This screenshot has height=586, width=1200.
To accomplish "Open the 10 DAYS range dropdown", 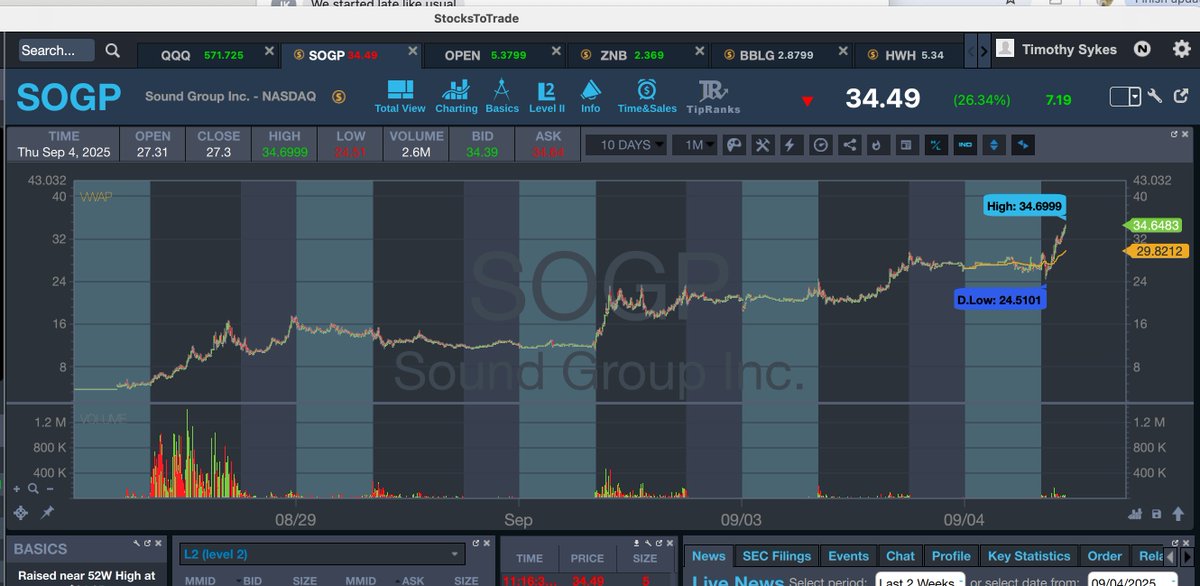I will [x=626, y=145].
